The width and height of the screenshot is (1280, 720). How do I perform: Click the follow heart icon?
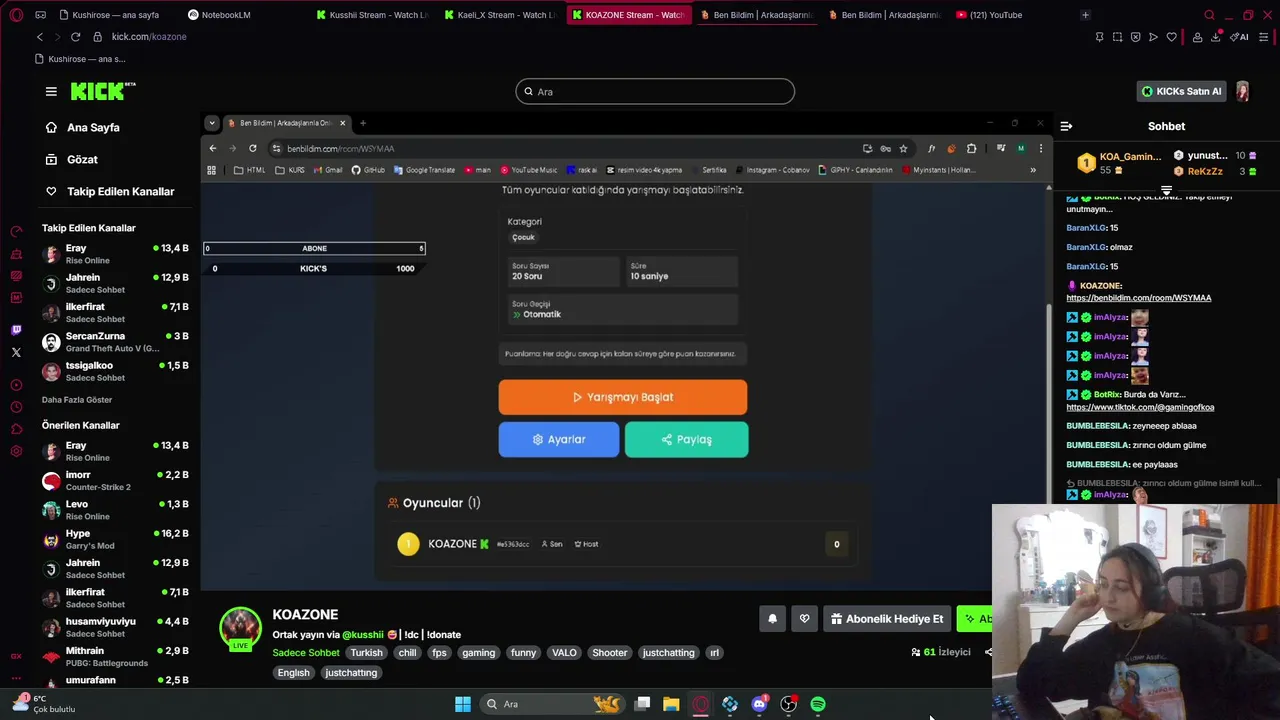[x=804, y=619]
